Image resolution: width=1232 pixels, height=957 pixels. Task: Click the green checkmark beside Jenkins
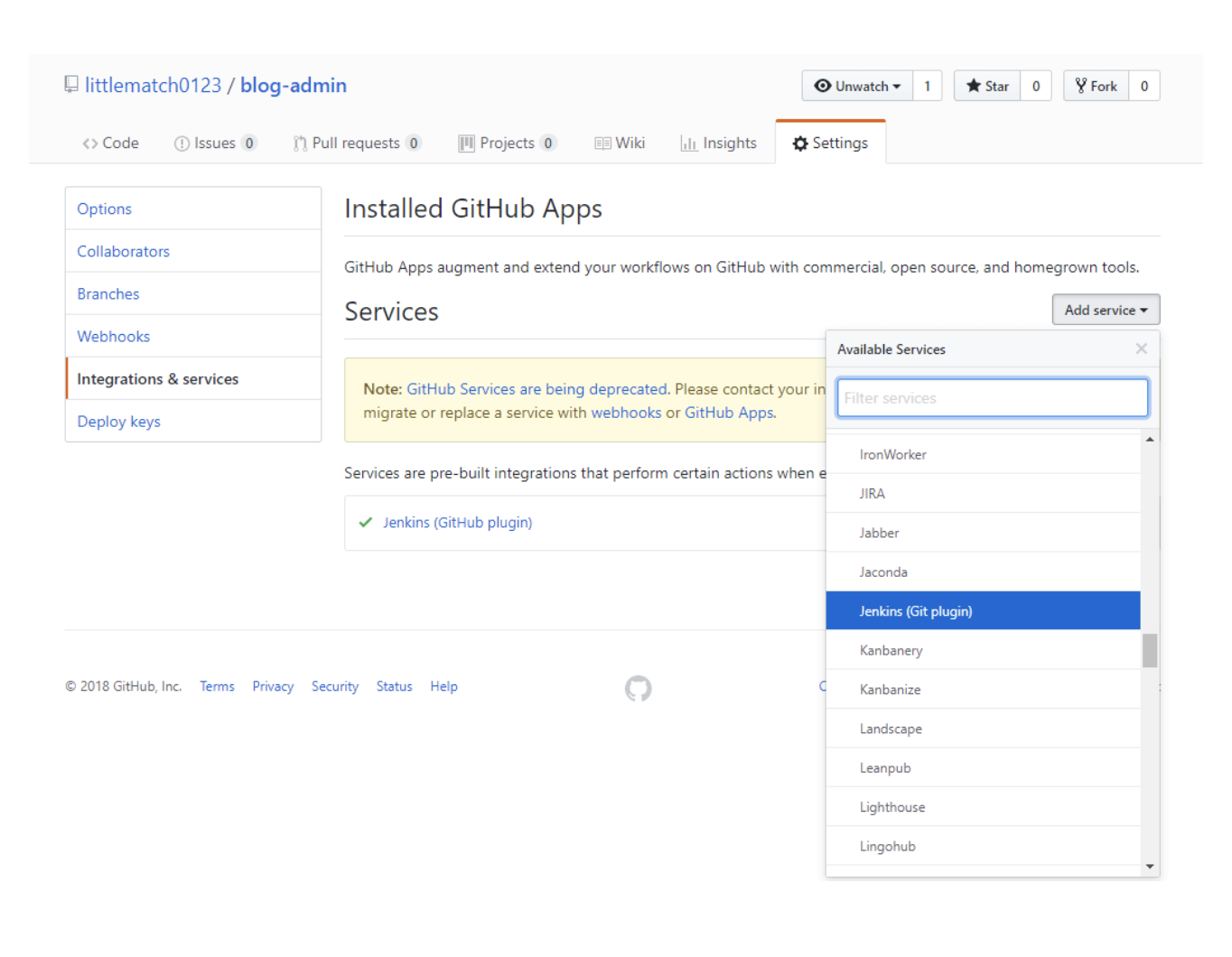(366, 522)
